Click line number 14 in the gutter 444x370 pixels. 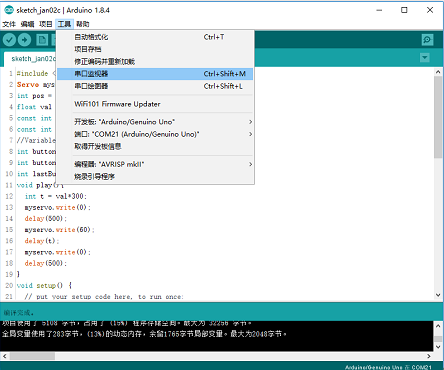click(x=9, y=219)
